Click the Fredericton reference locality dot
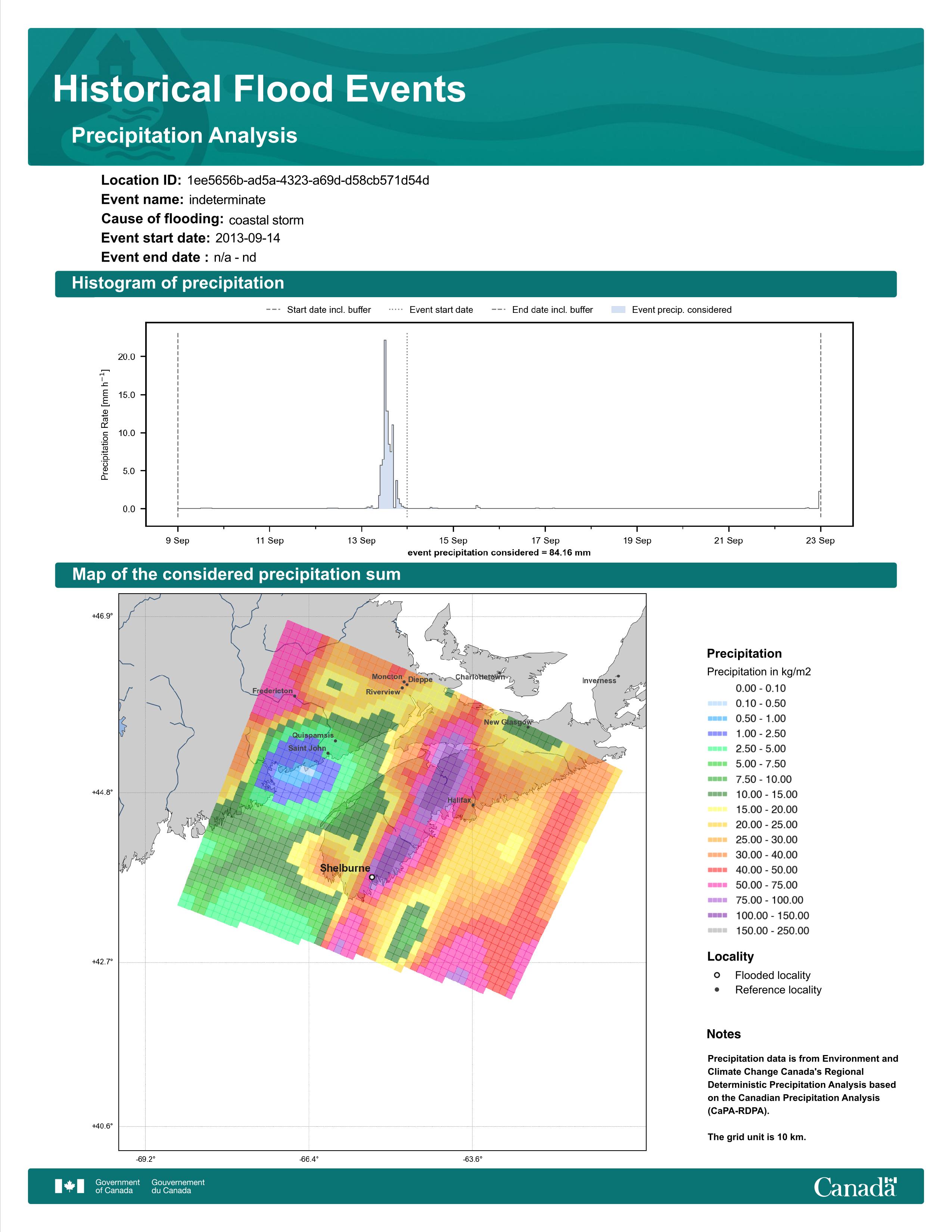 (295, 696)
